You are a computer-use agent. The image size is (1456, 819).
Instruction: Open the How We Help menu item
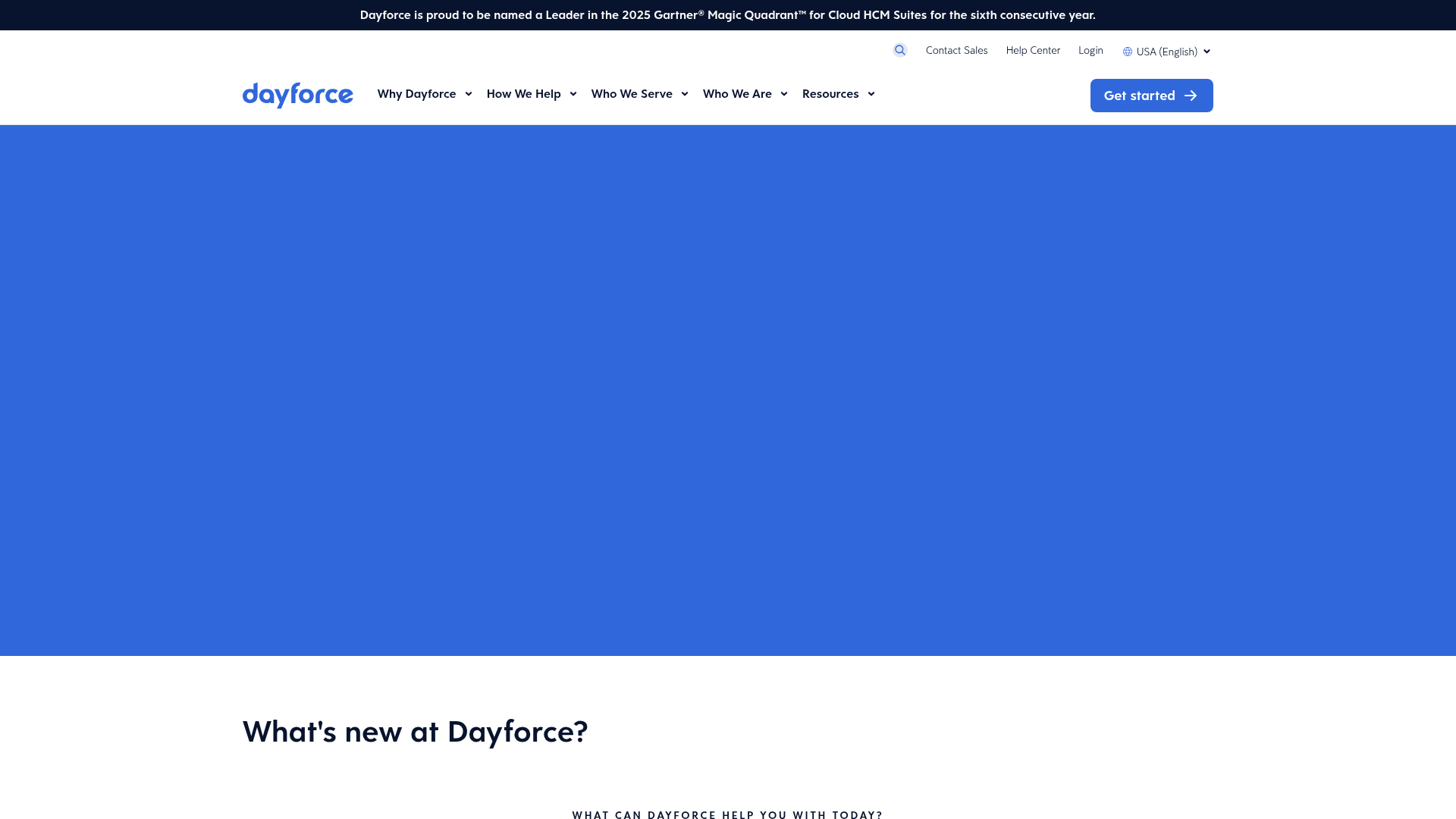coord(524,94)
